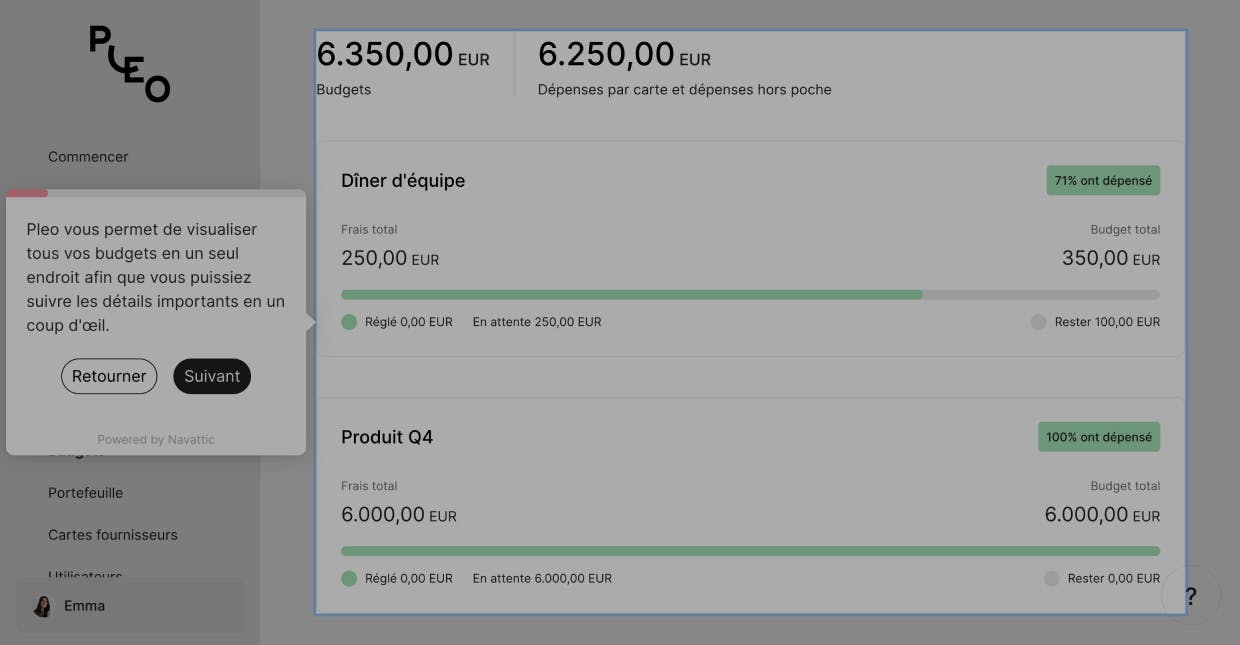
Task: Click the gray Rester dot under Produit Q4
Action: point(1051,578)
